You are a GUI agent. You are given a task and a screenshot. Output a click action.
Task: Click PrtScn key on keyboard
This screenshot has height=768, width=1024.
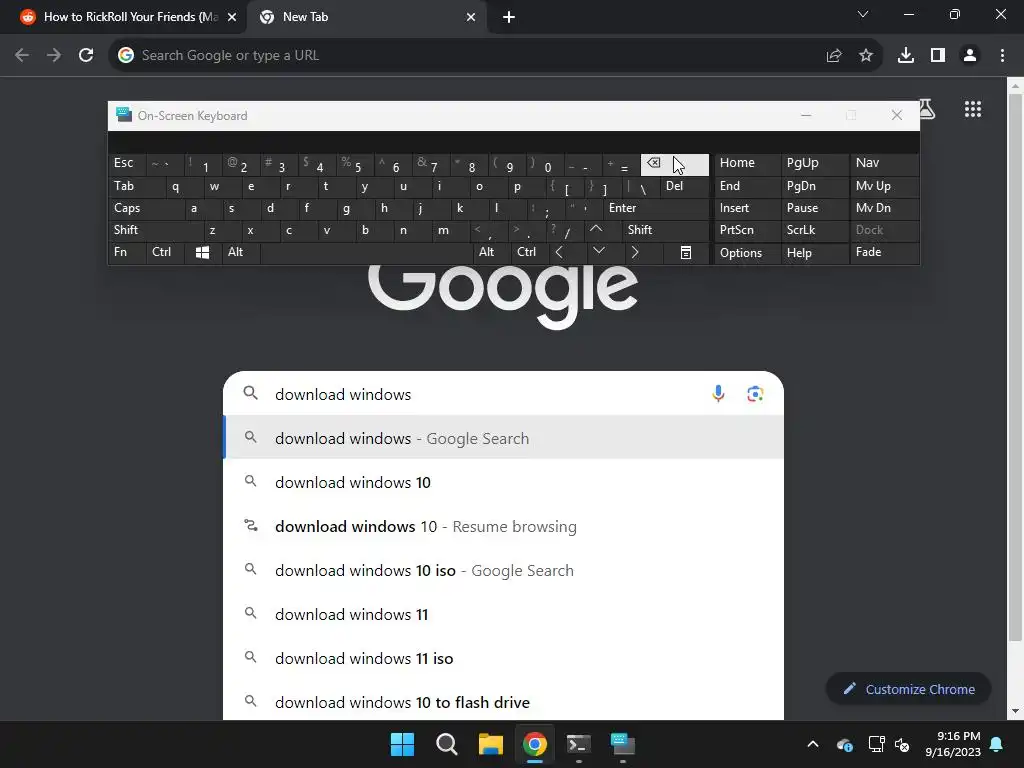point(747,230)
